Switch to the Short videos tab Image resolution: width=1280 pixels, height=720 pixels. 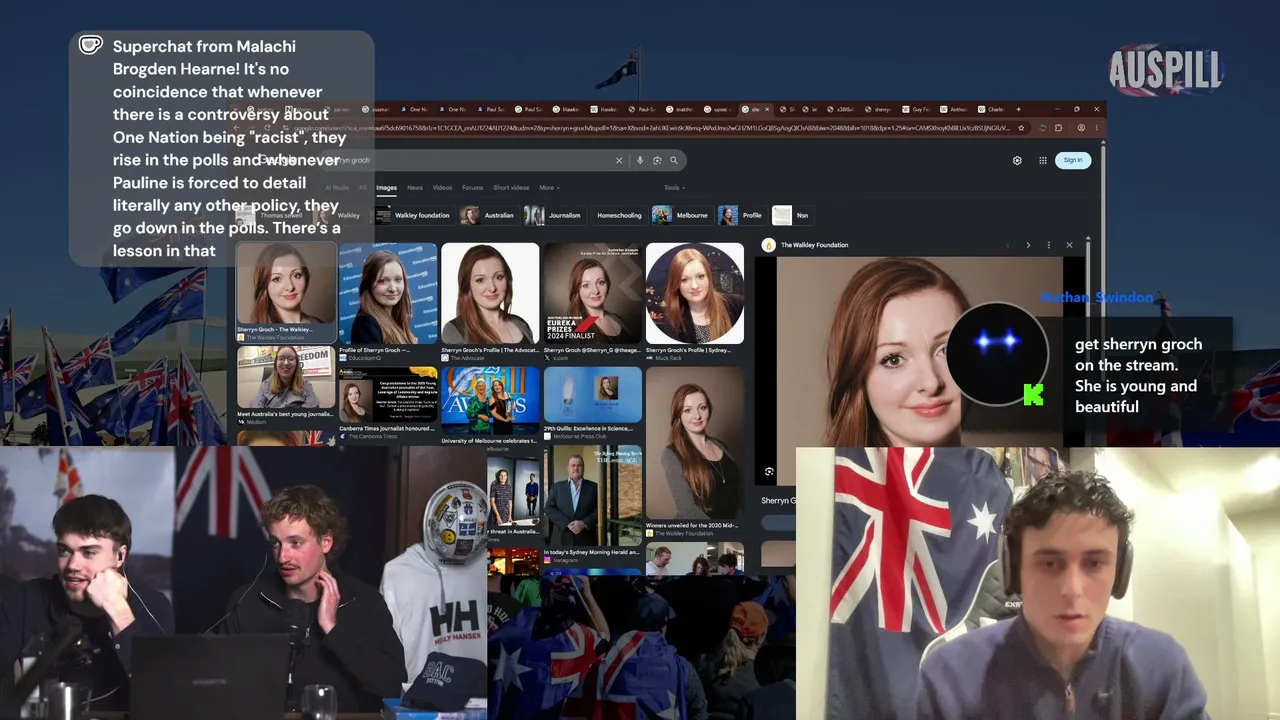[511, 188]
